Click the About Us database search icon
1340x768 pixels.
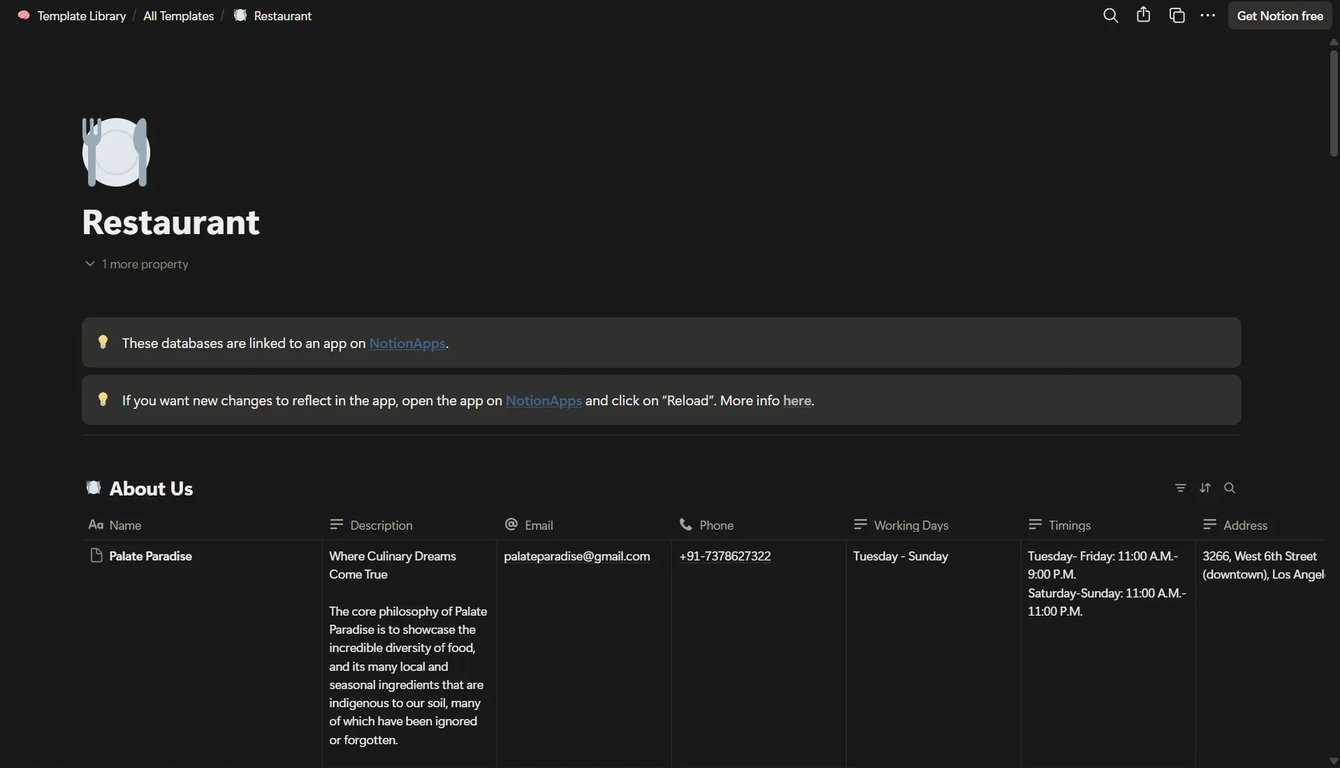point(1230,488)
